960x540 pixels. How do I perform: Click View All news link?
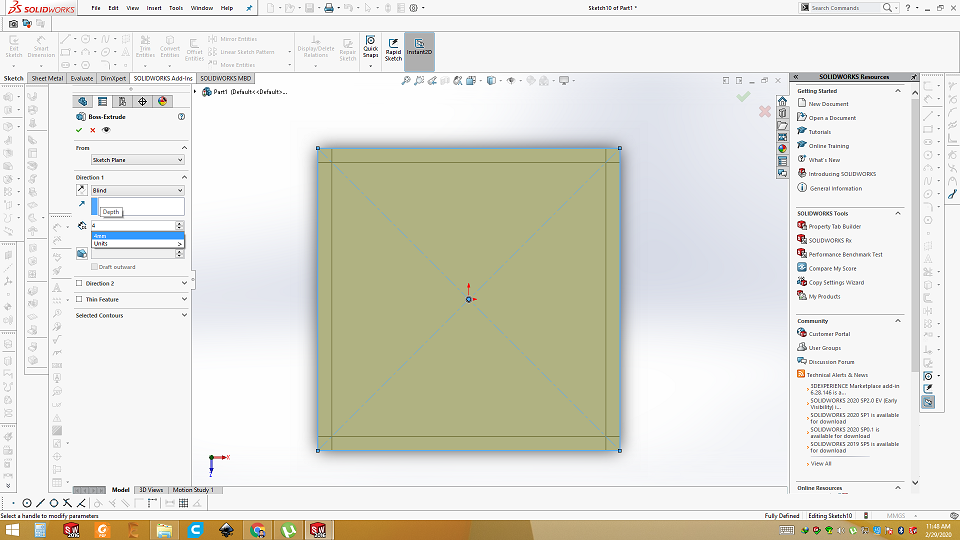coord(821,463)
